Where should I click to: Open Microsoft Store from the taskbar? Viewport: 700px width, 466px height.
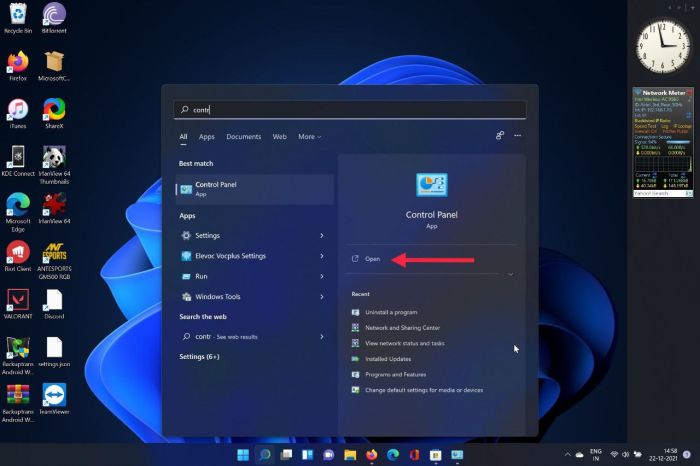point(436,455)
